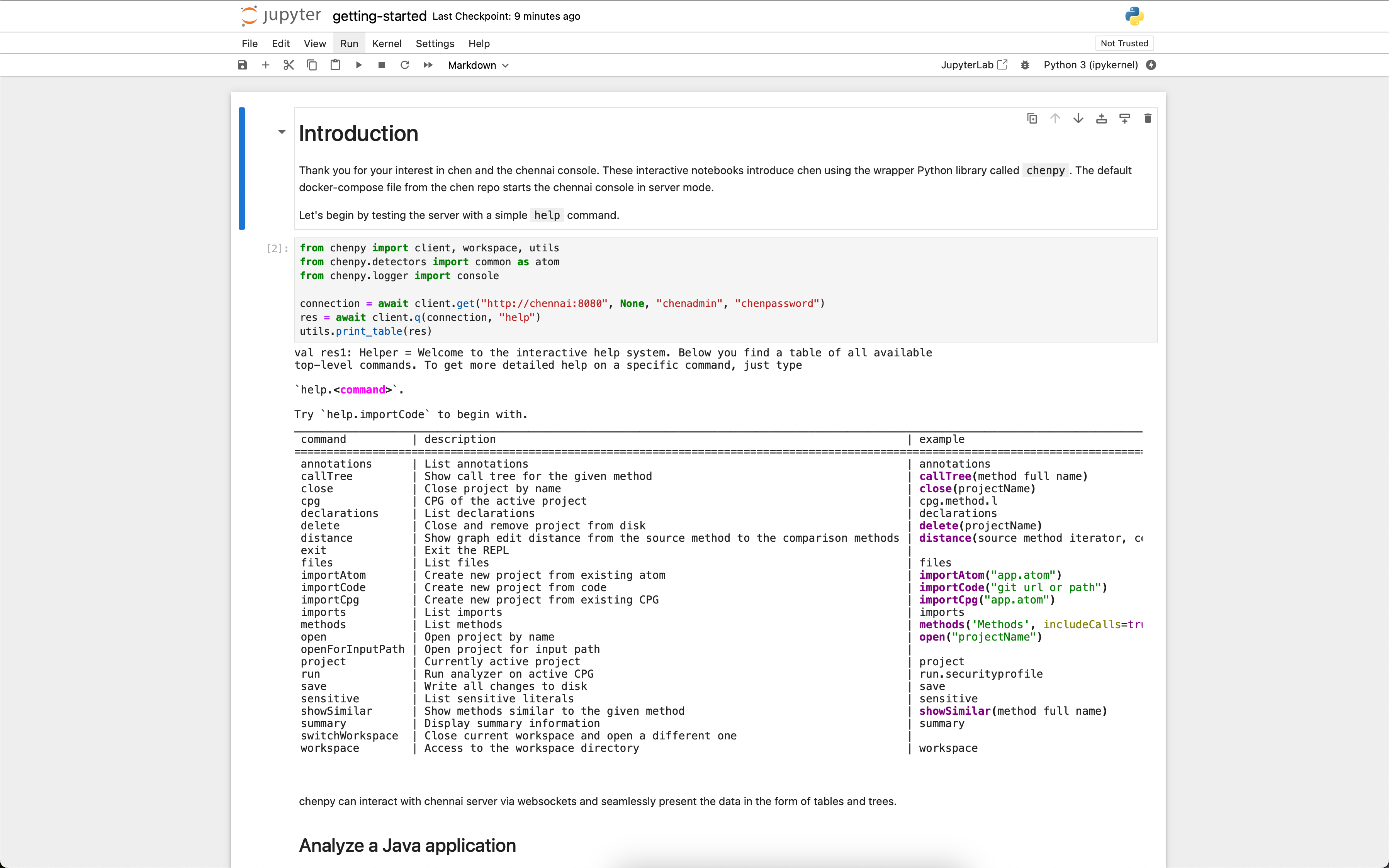Click the inline chenpy code word

point(1045,171)
